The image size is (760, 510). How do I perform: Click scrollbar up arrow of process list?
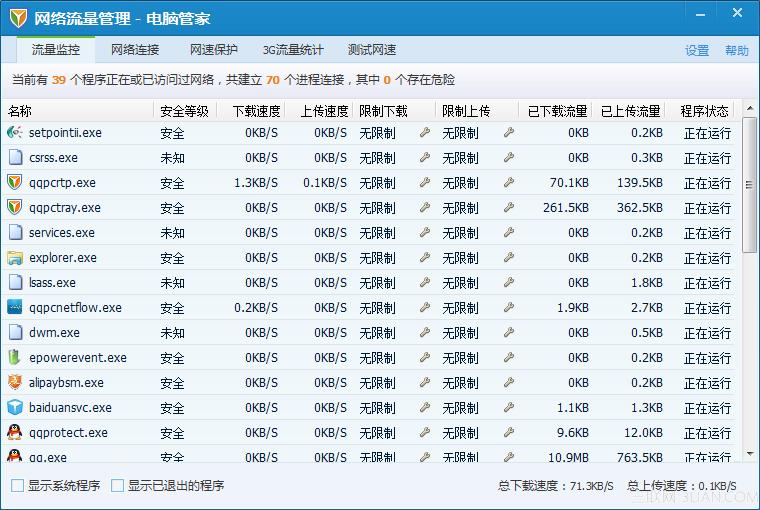(x=750, y=108)
